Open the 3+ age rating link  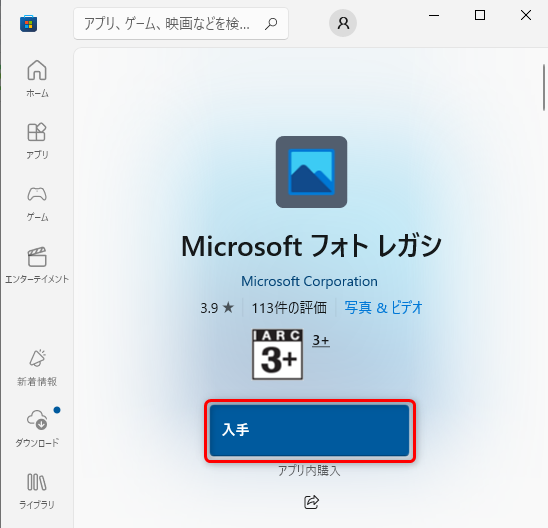point(321,340)
